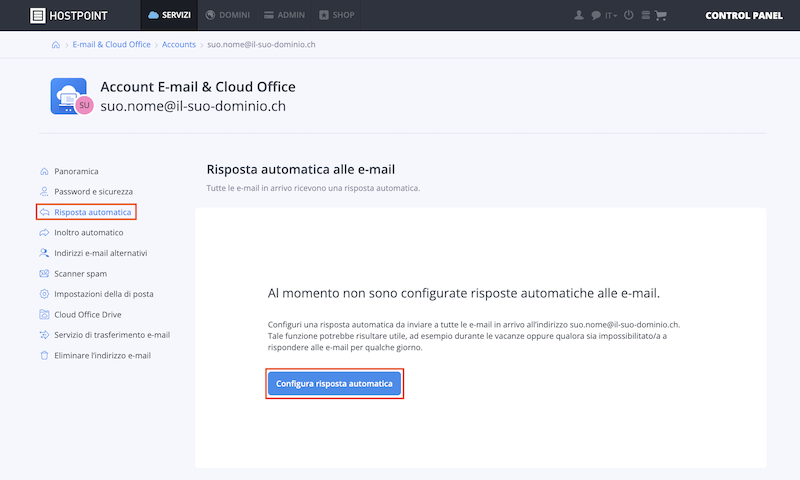Click the Account E-mail & Cloud Office title
The image size is (800, 480).
[198, 87]
